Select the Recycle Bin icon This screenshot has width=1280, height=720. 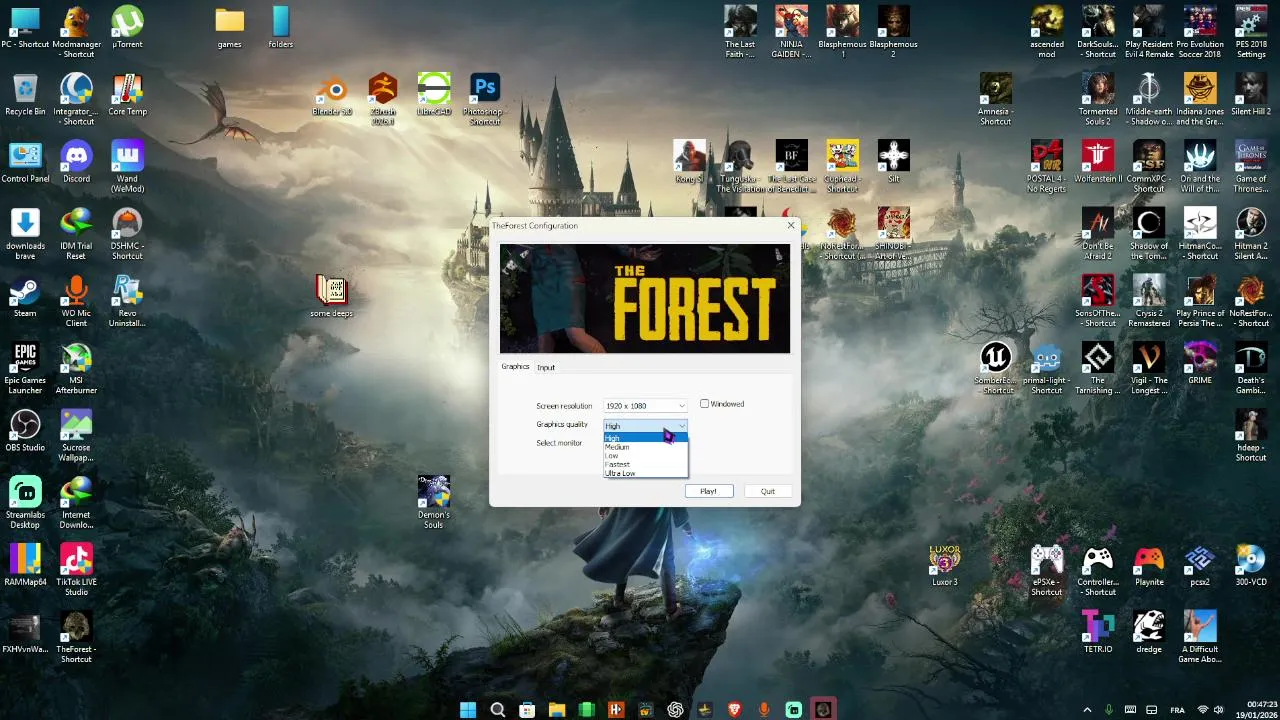click(25, 96)
